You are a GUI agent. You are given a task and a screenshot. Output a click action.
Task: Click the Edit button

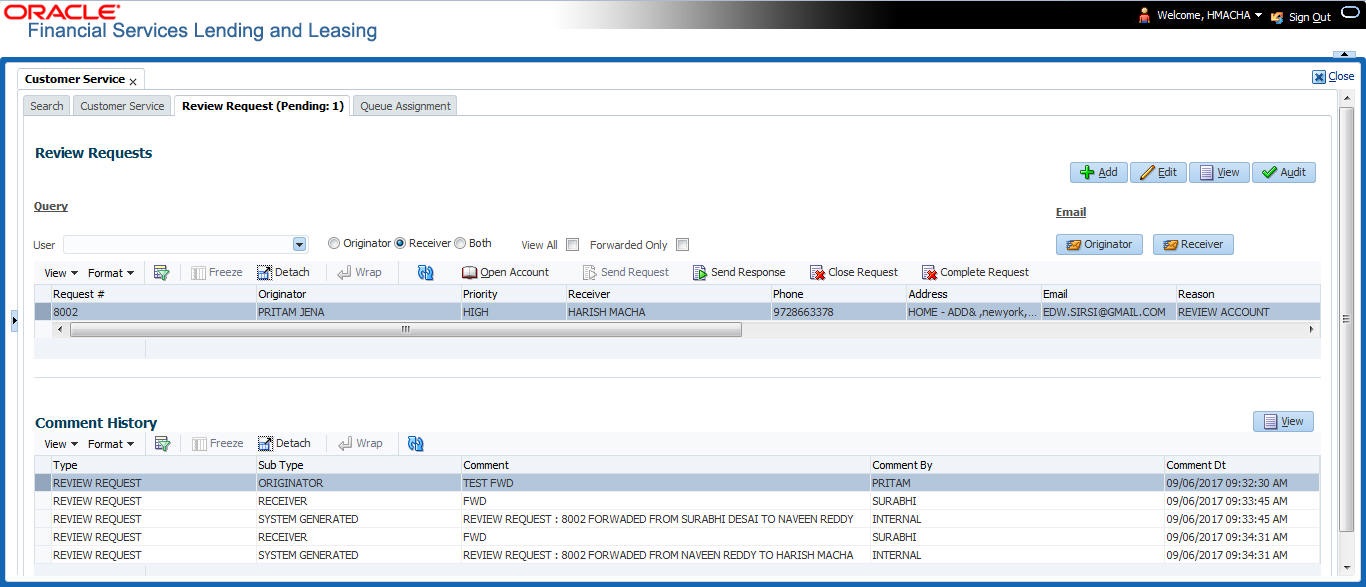point(1158,172)
